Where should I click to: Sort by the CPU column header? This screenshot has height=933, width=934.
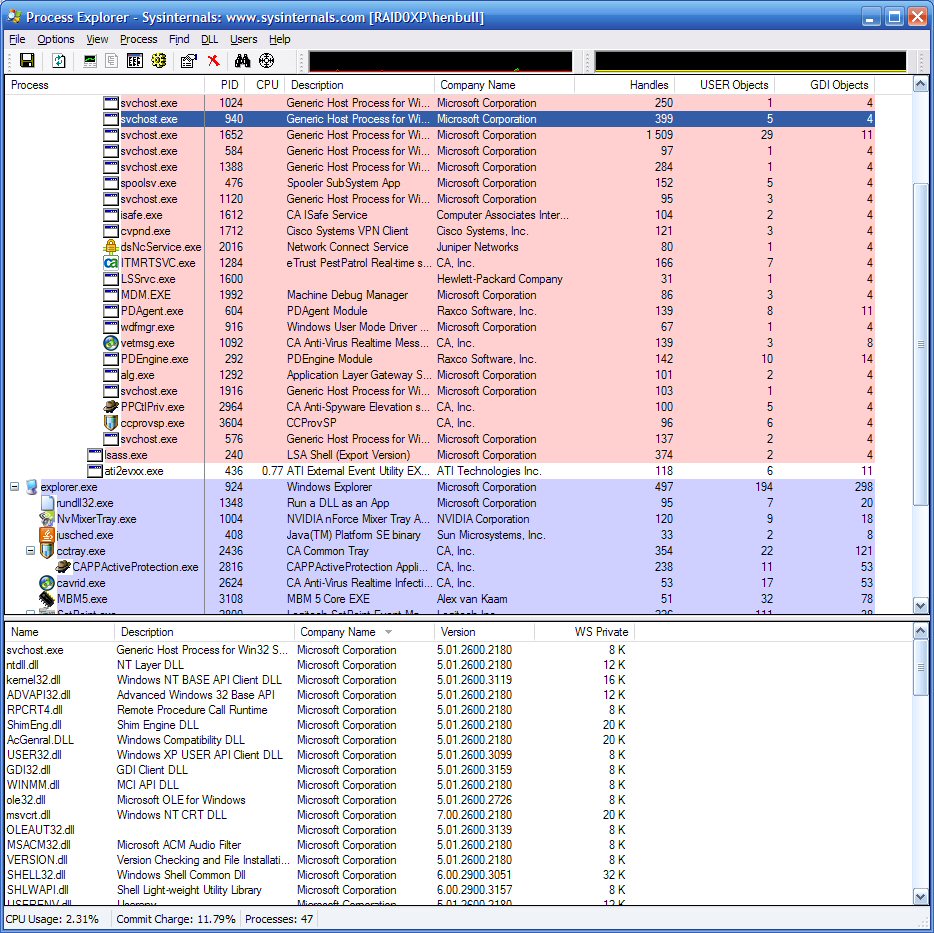tap(267, 85)
